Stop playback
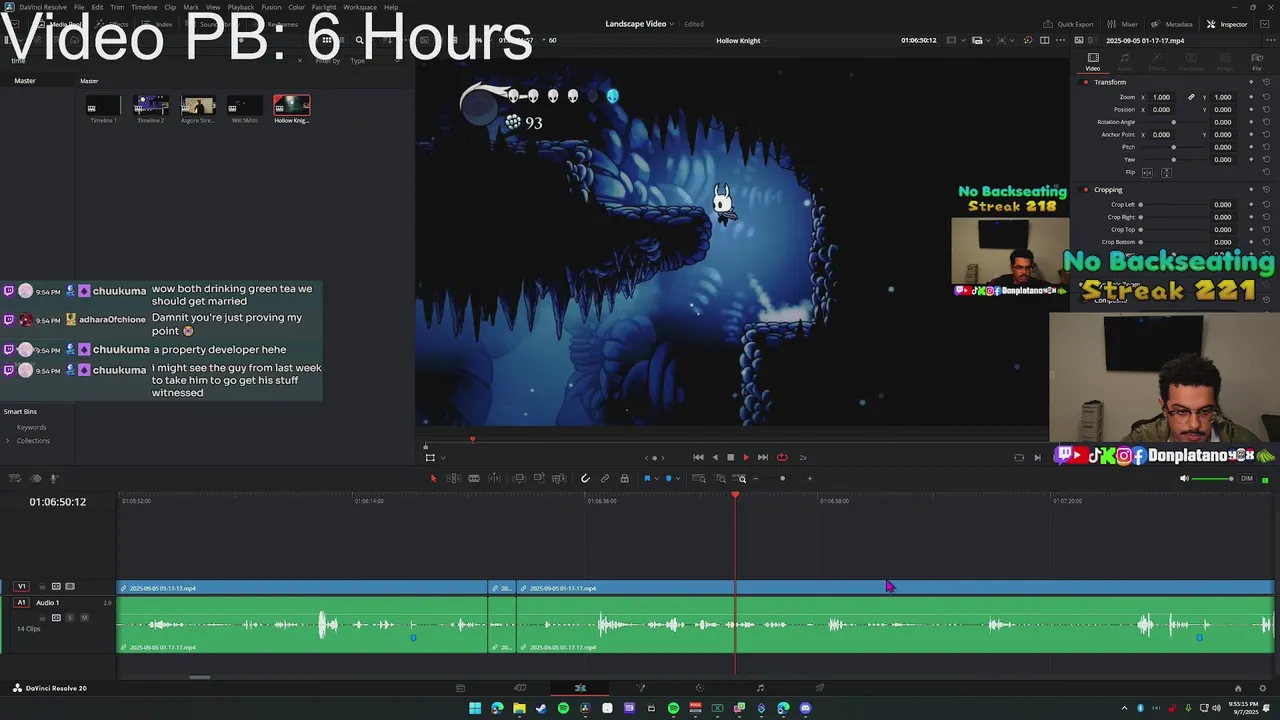This screenshot has width=1280, height=720. click(730, 457)
